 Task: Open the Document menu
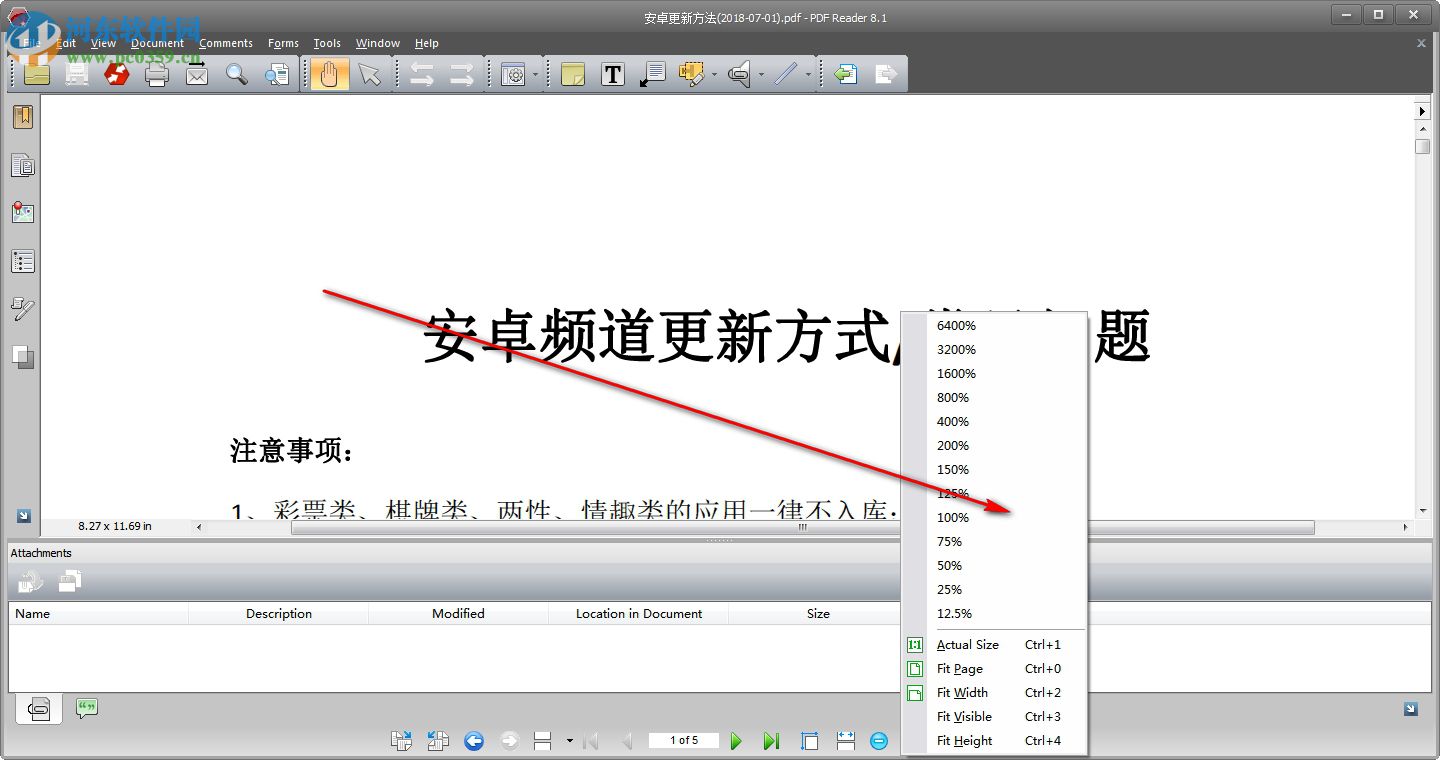[157, 43]
